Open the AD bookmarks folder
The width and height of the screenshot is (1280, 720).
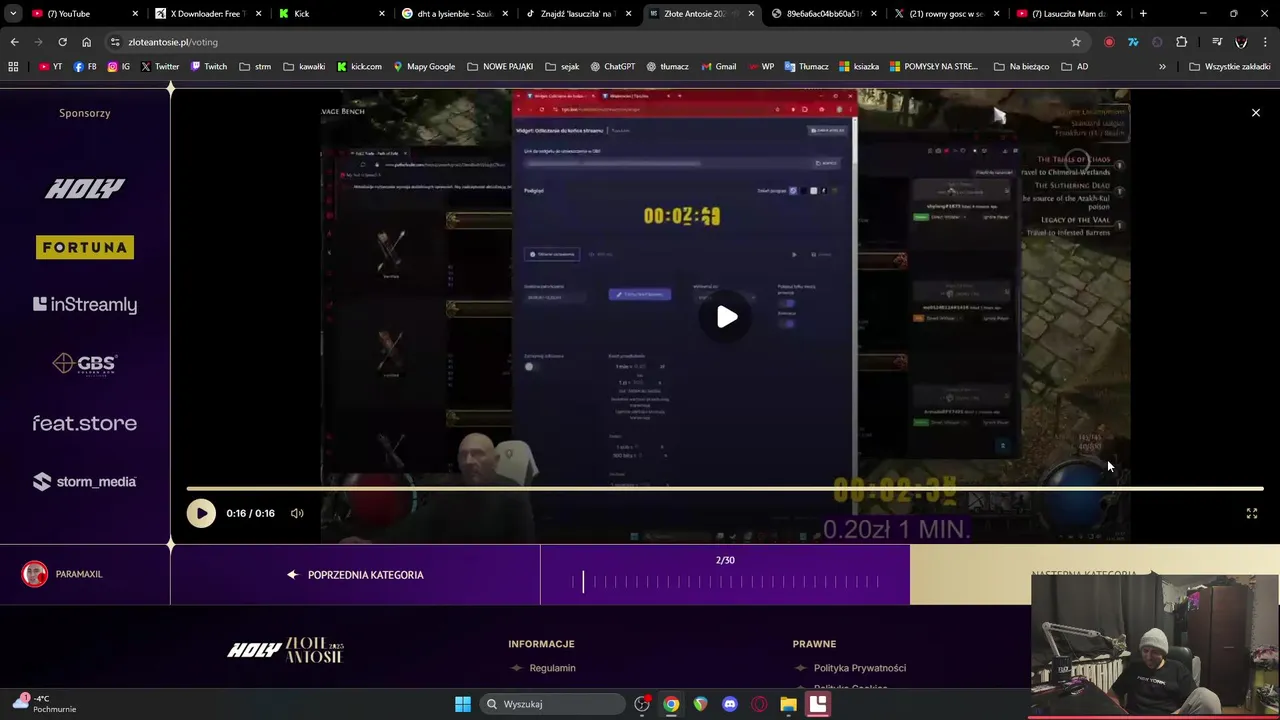(1075, 67)
